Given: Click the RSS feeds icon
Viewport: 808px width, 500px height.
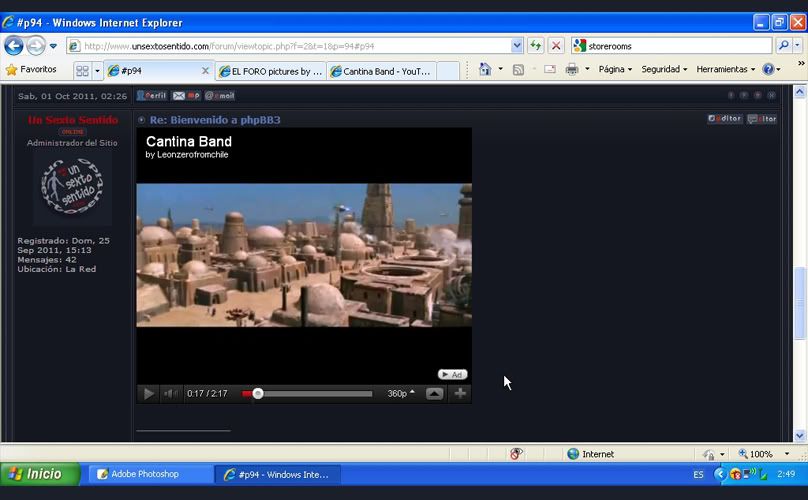Looking at the screenshot, I should [x=518, y=70].
